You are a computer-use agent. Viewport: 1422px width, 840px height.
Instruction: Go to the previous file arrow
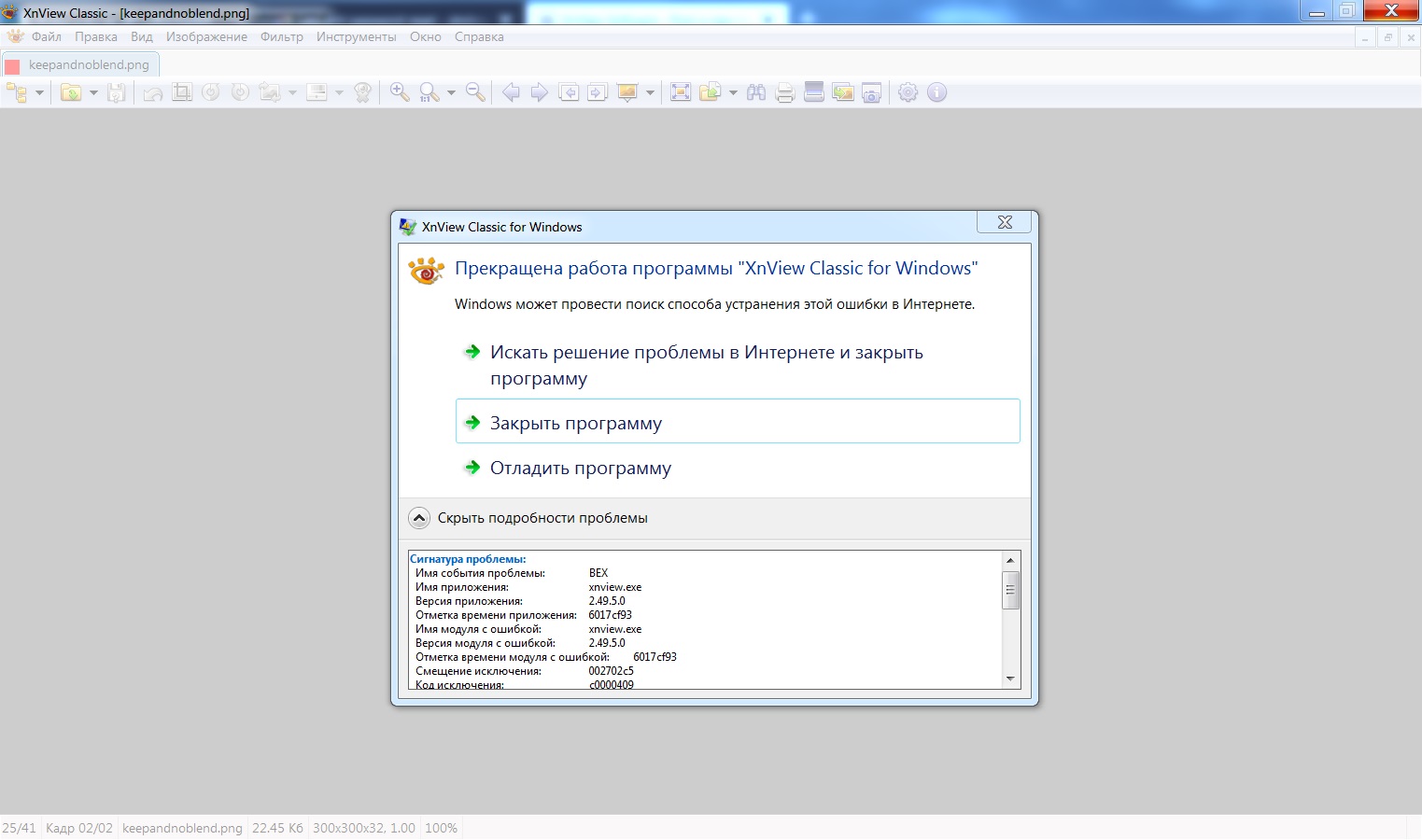coord(511,92)
